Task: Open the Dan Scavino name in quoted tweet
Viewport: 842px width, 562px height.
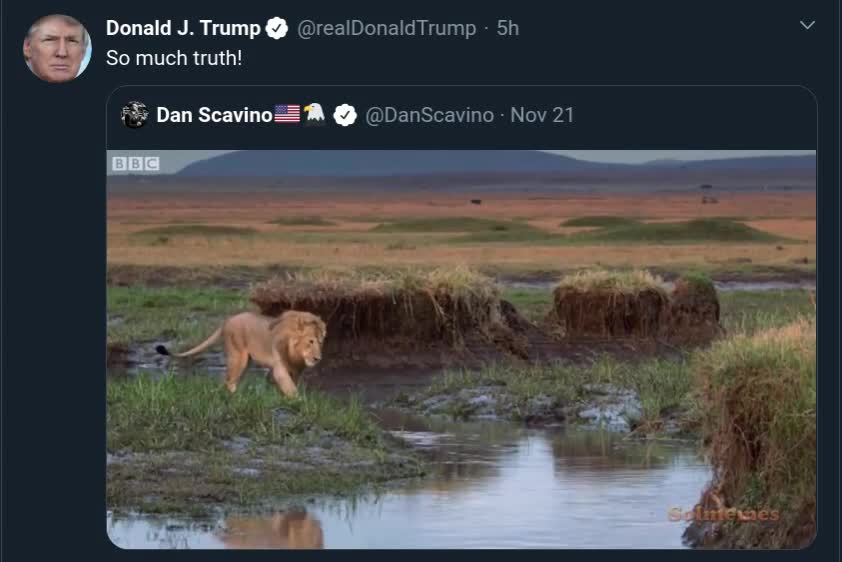Action: [x=214, y=115]
